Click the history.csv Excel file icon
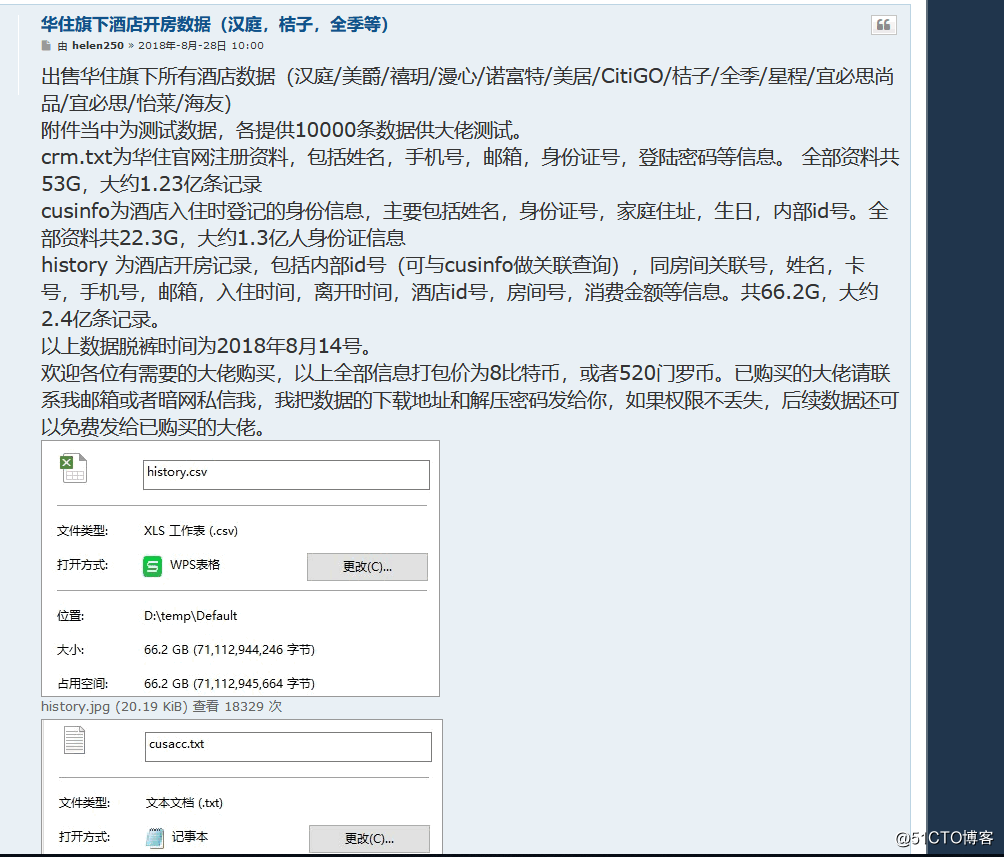The width and height of the screenshot is (1004, 857). 74,468
